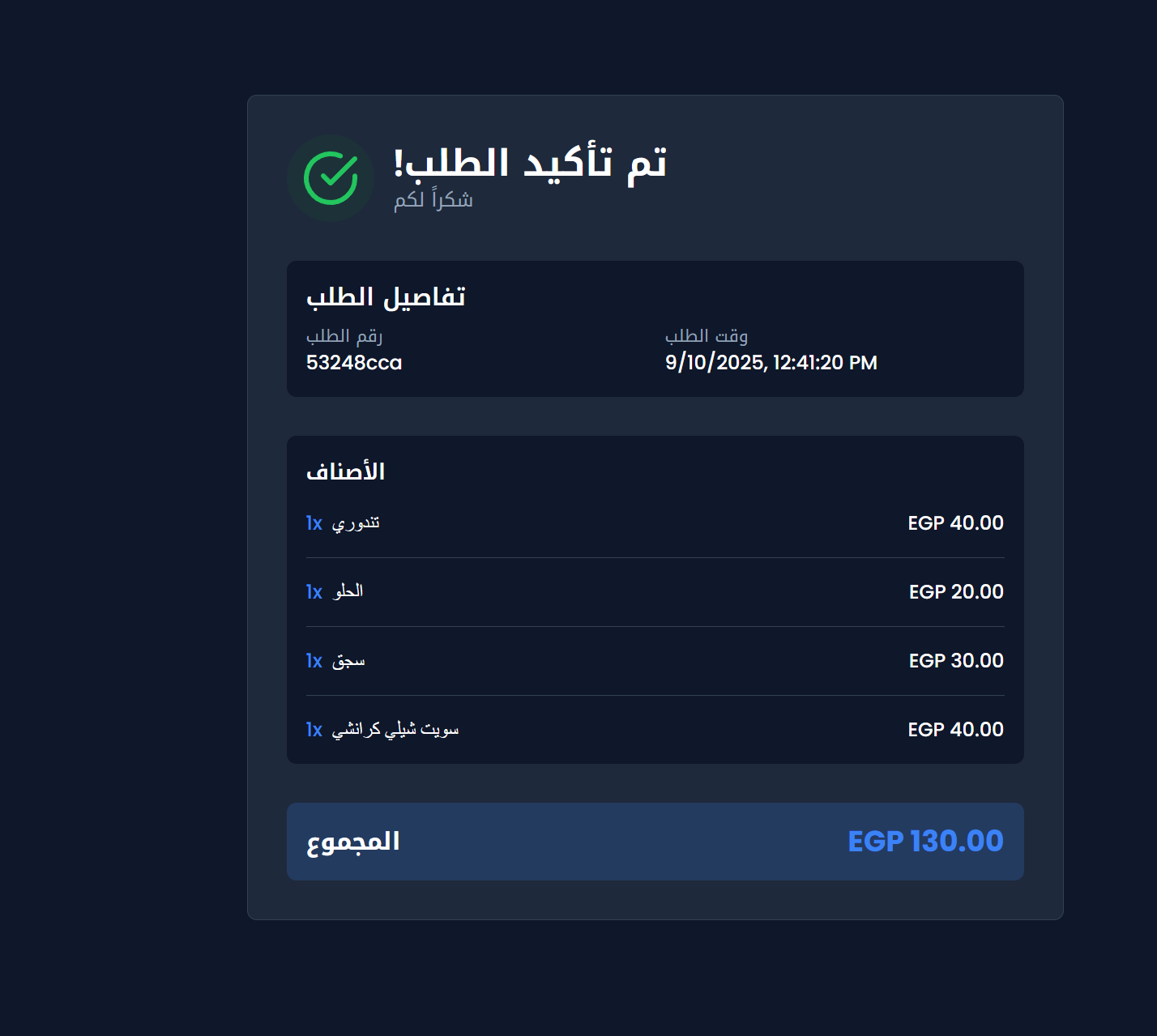Click the dessert item row name

pos(348,591)
